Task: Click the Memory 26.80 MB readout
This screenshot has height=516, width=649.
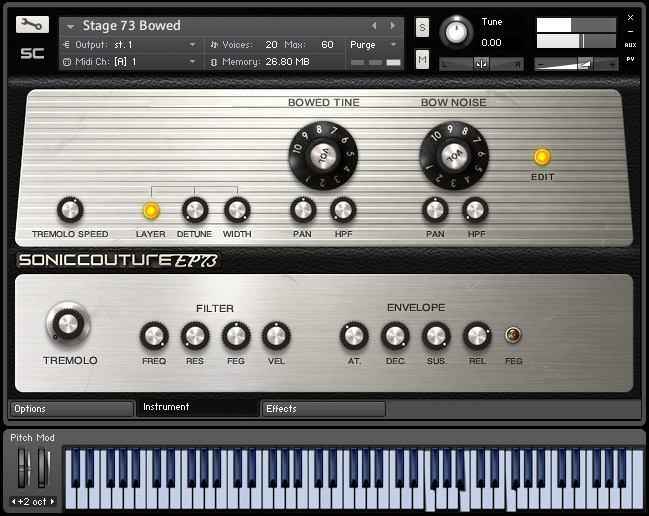Action: [287, 62]
